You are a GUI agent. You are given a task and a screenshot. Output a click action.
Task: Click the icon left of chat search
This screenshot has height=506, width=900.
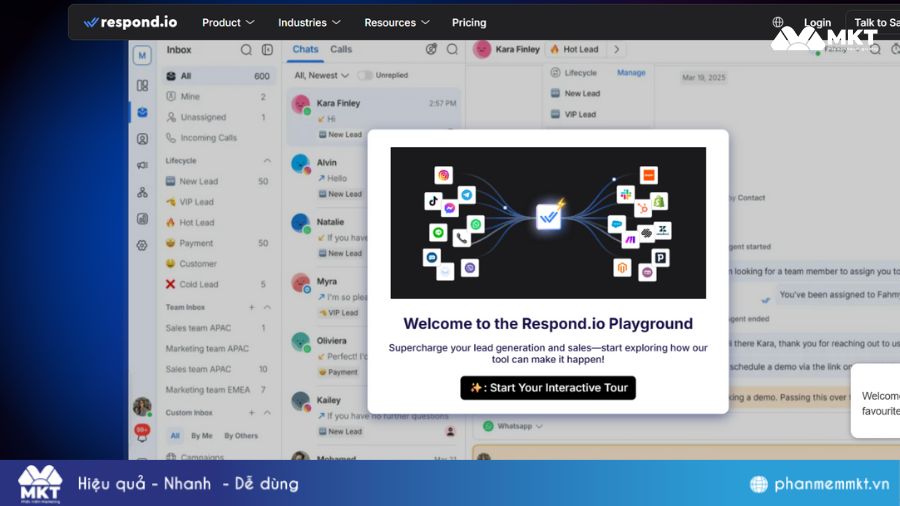coord(431,49)
